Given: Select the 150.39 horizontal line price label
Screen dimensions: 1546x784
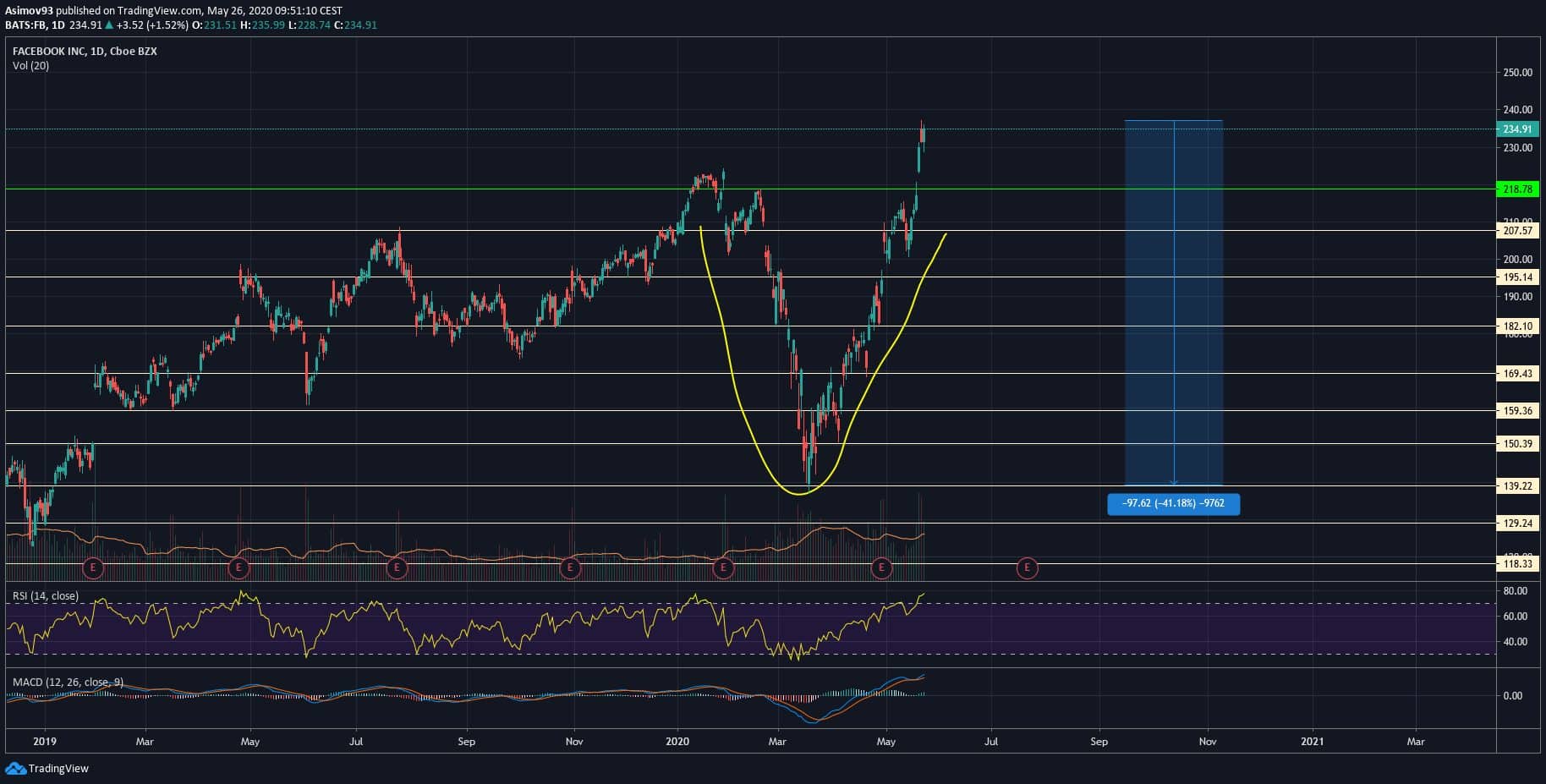Looking at the screenshot, I should [x=1517, y=443].
